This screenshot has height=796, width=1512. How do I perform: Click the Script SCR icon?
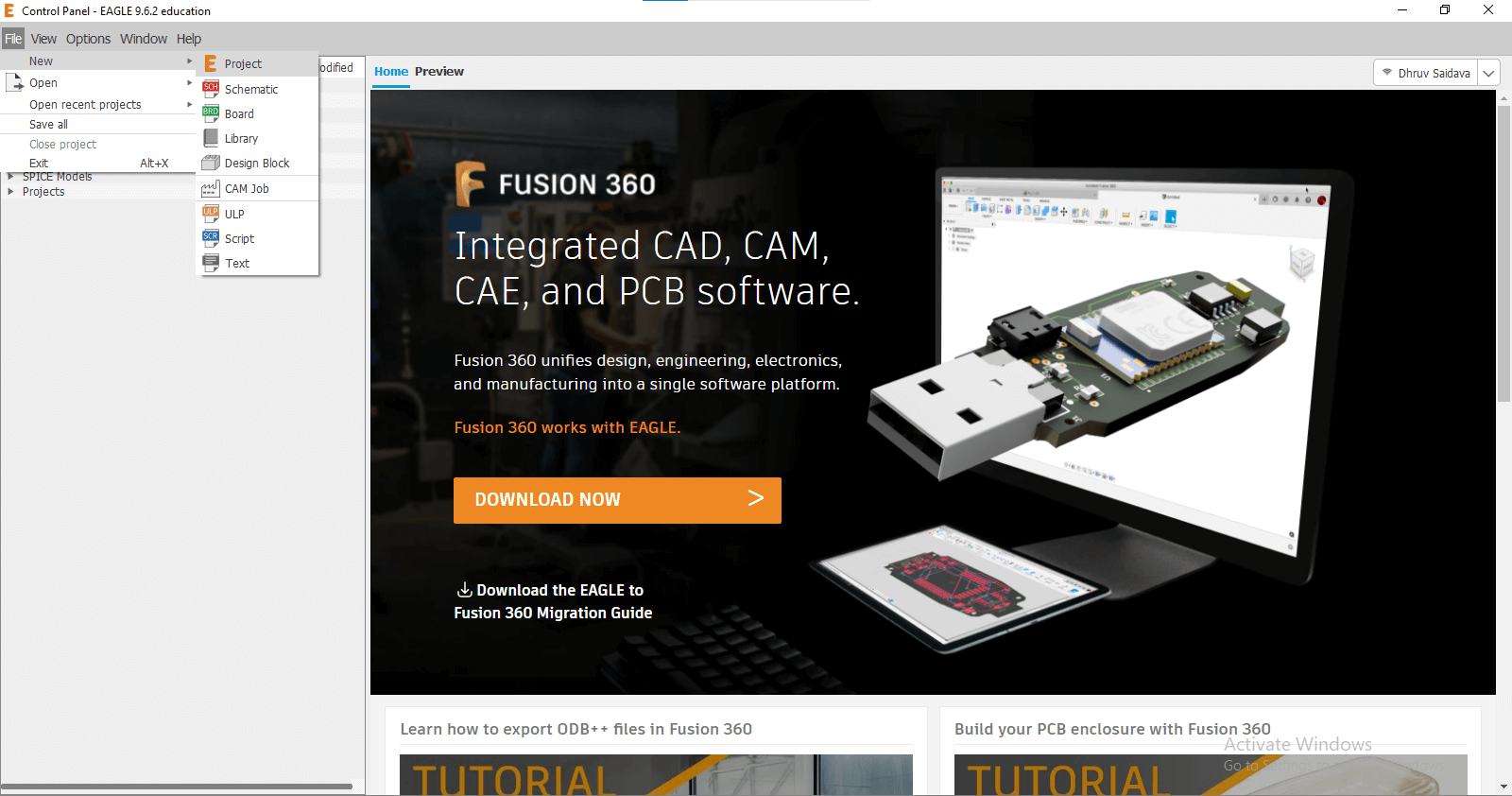211,238
